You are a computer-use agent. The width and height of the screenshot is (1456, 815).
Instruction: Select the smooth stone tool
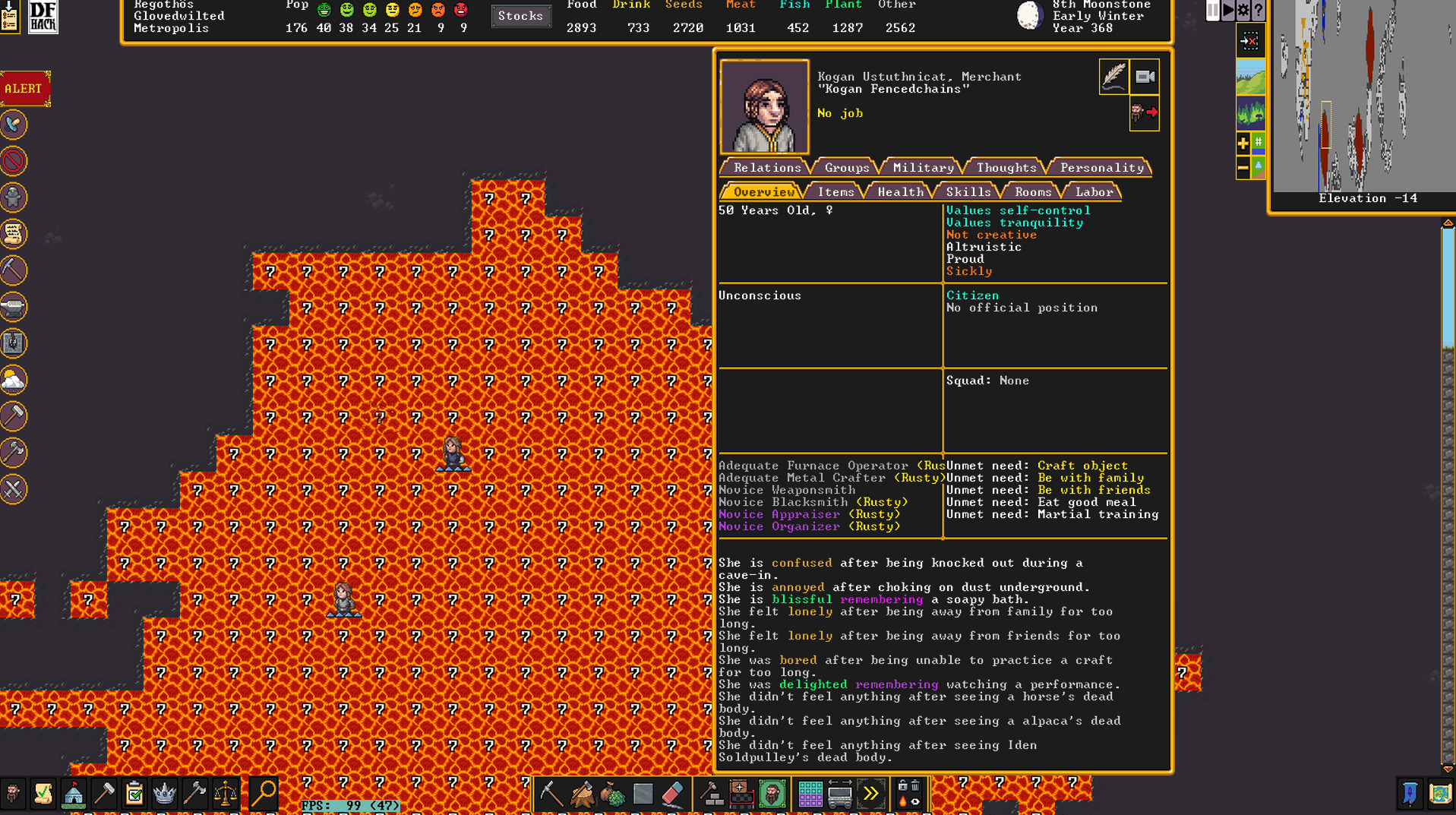(x=643, y=794)
